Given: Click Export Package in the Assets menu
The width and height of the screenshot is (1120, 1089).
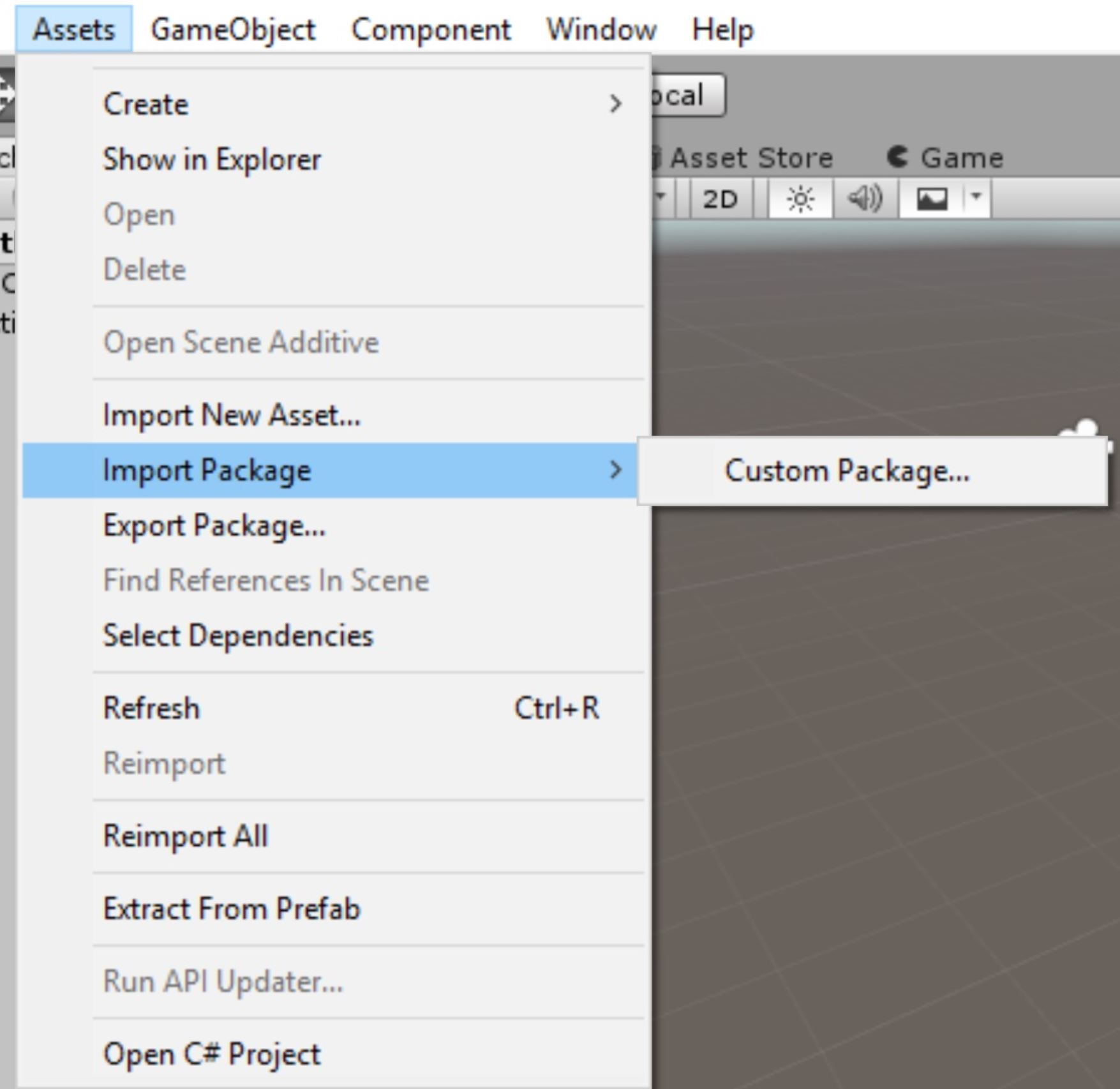Looking at the screenshot, I should click(x=214, y=526).
